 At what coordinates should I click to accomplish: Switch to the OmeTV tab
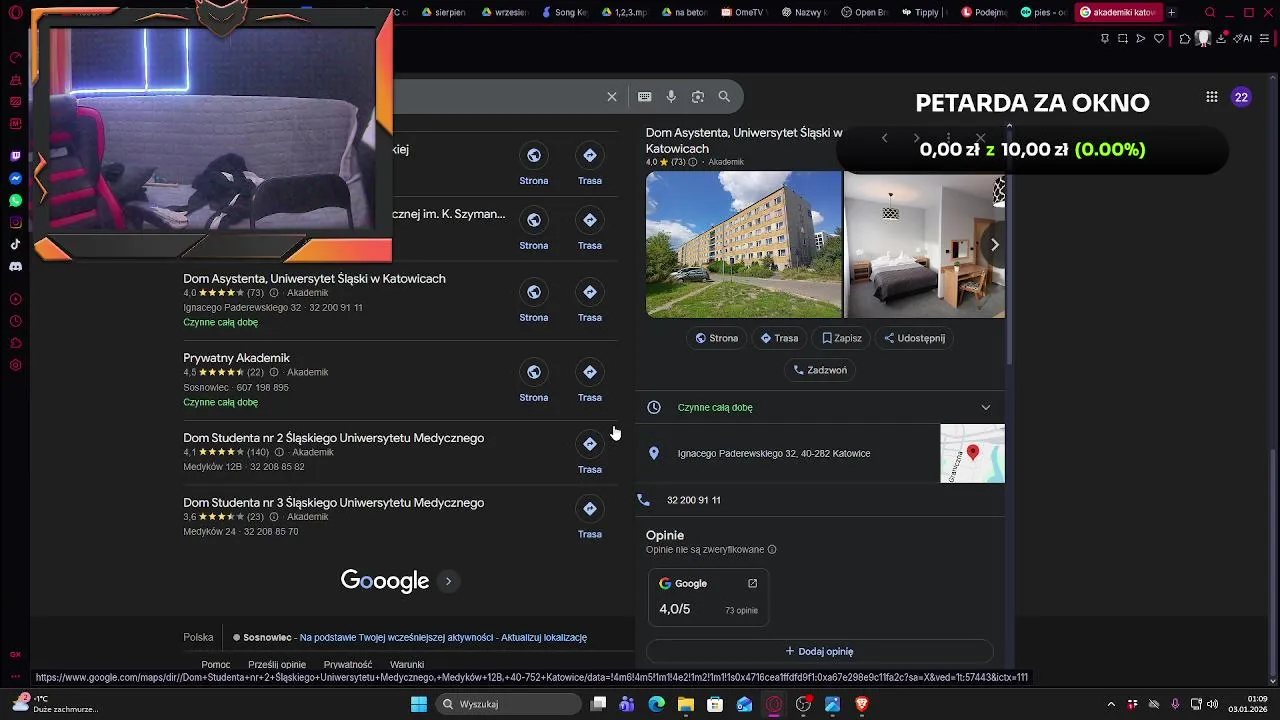[x=749, y=12]
